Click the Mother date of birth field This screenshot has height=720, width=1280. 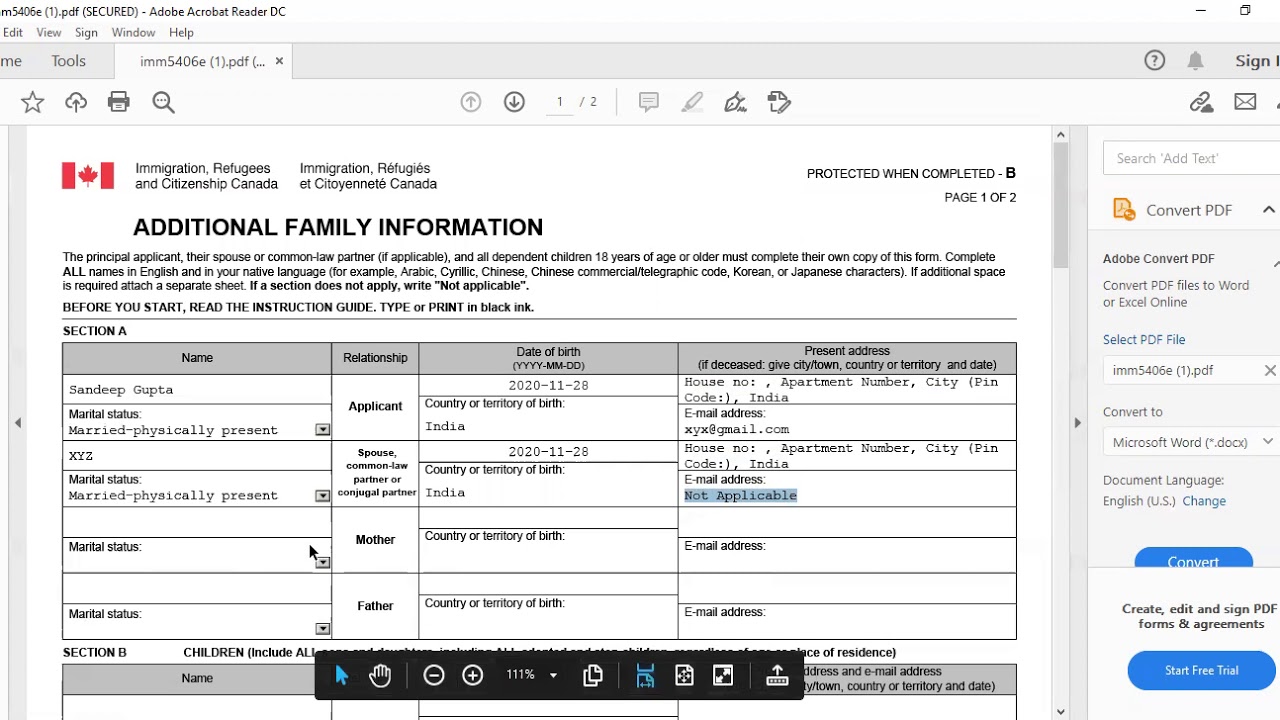pyautogui.click(x=548, y=518)
